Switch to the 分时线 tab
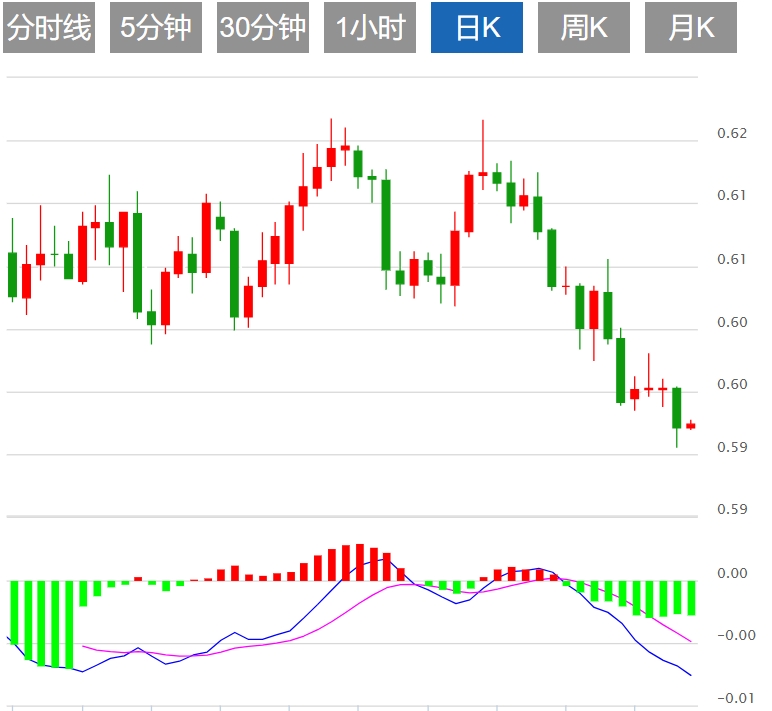This screenshot has width=772, height=711. coord(49,28)
